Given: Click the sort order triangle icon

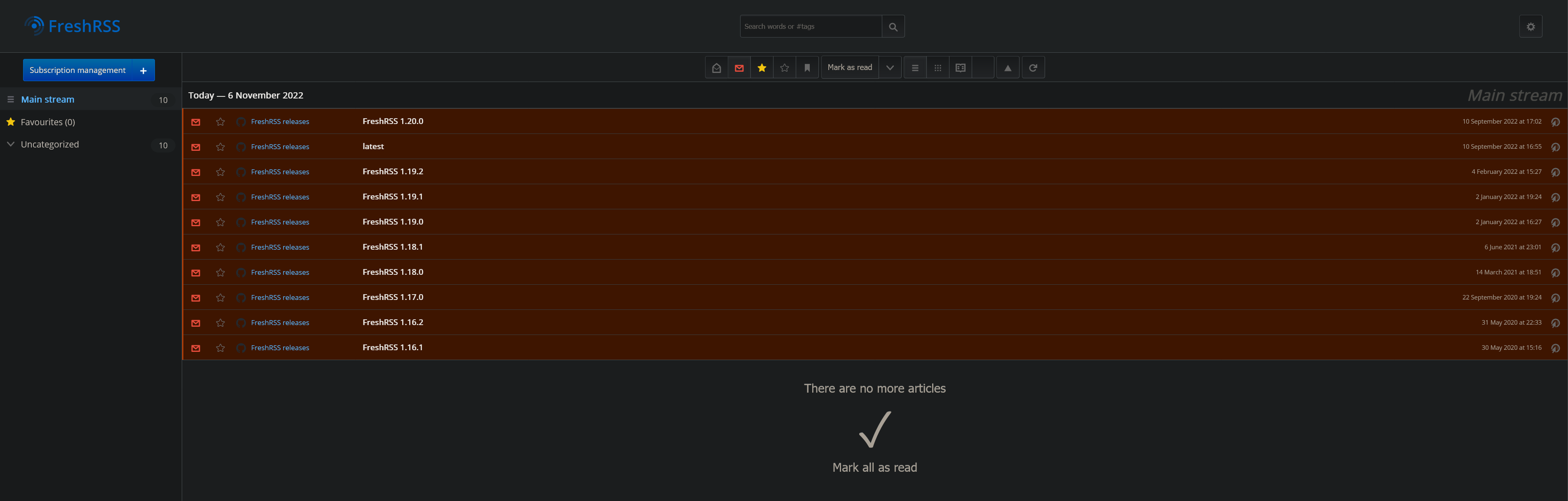Looking at the screenshot, I should coord(1008,68).
